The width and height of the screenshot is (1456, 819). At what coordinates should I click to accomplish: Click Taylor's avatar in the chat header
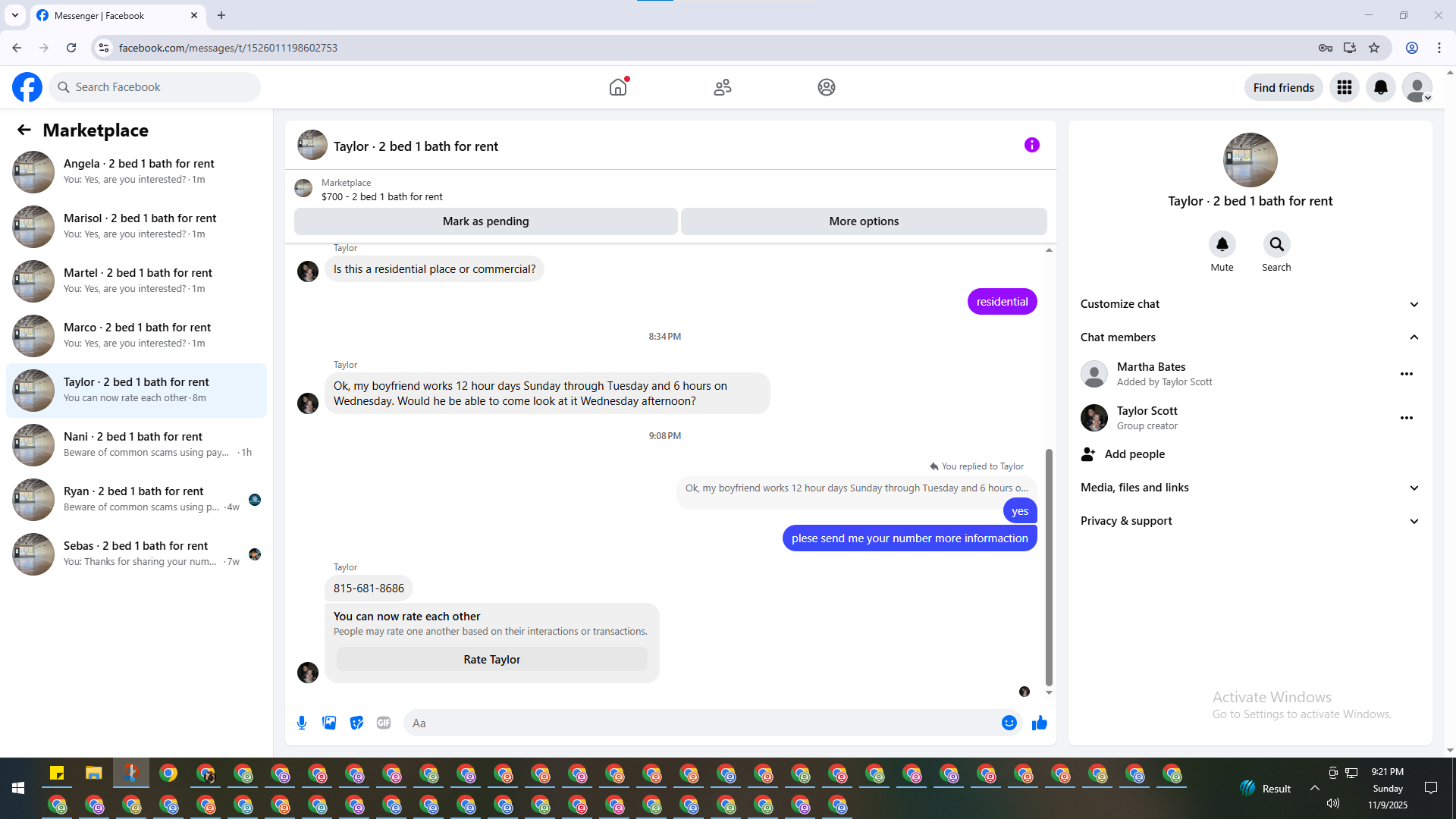(x=312, y=145)
